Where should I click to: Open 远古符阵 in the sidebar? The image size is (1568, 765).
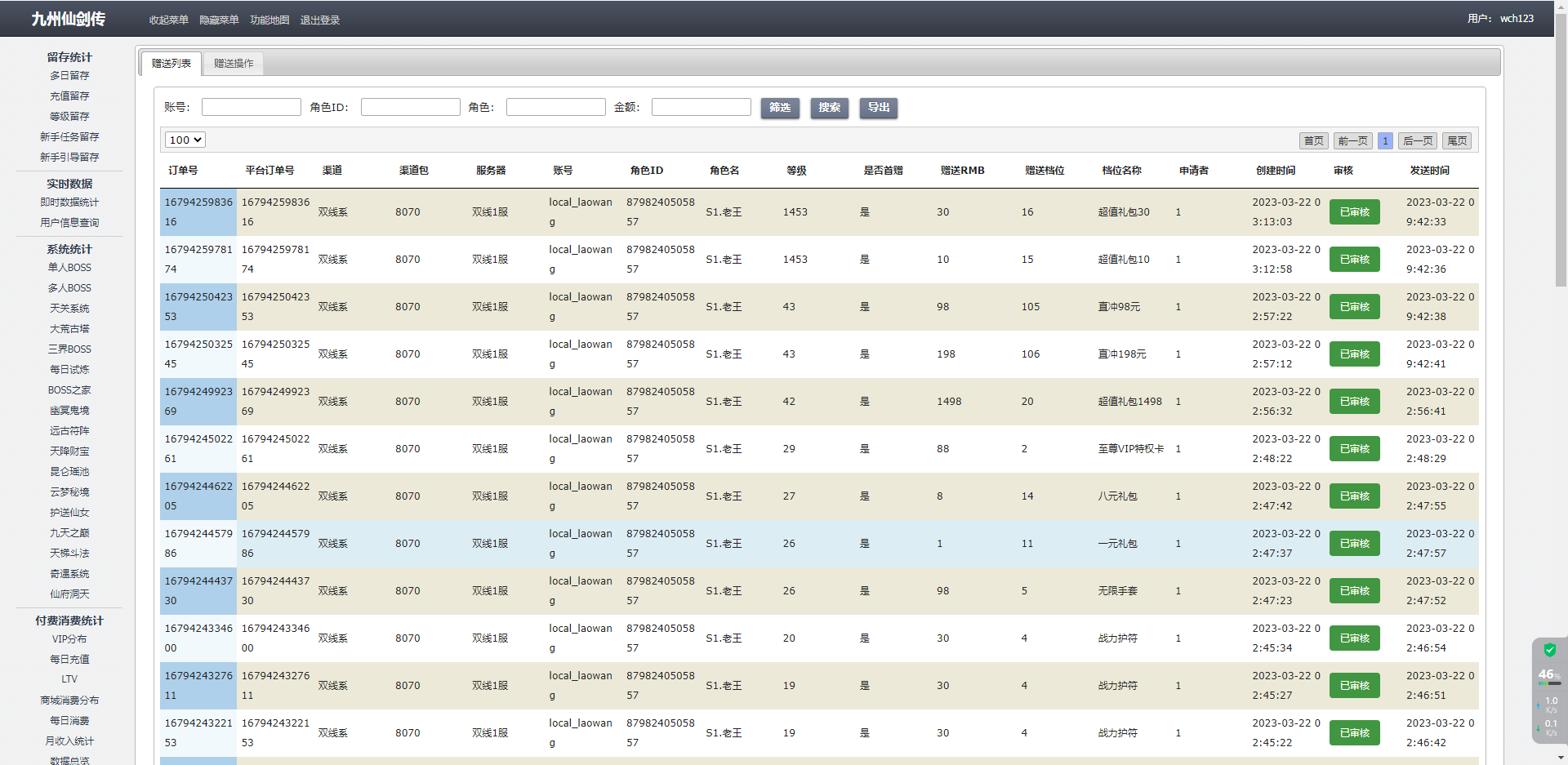69,431
